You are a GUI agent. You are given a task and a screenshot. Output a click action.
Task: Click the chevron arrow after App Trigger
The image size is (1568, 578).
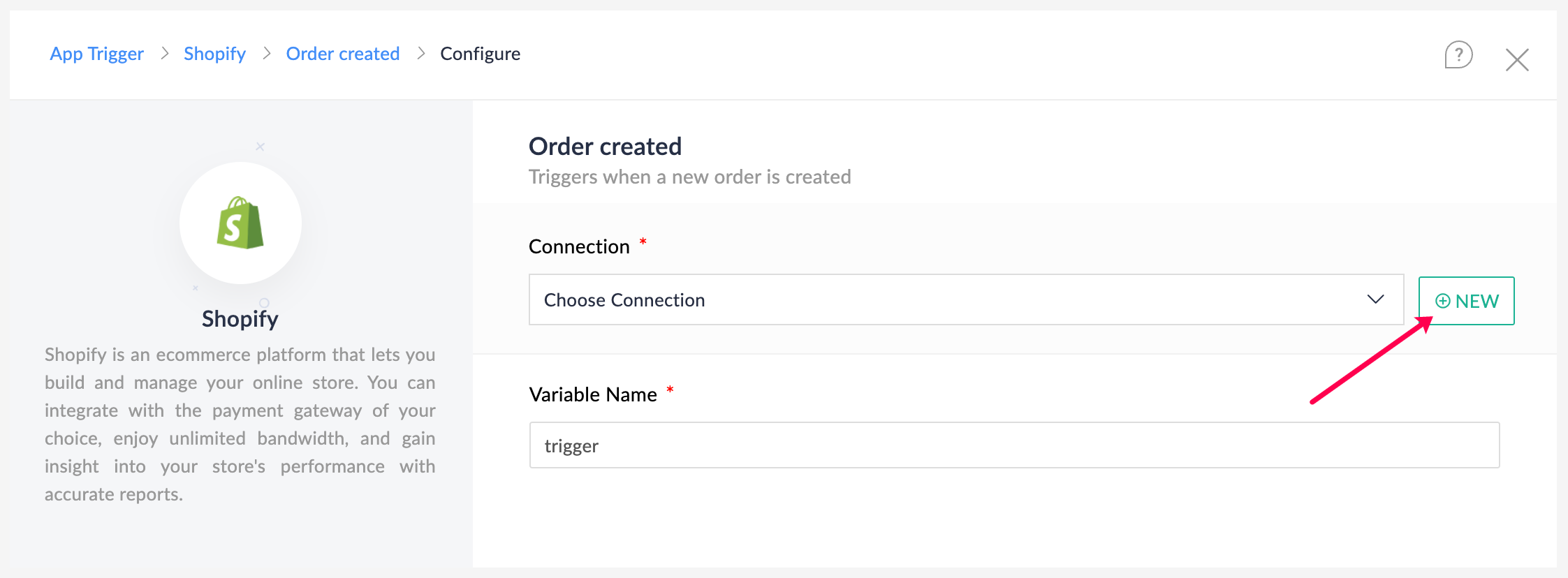[165, 54]
